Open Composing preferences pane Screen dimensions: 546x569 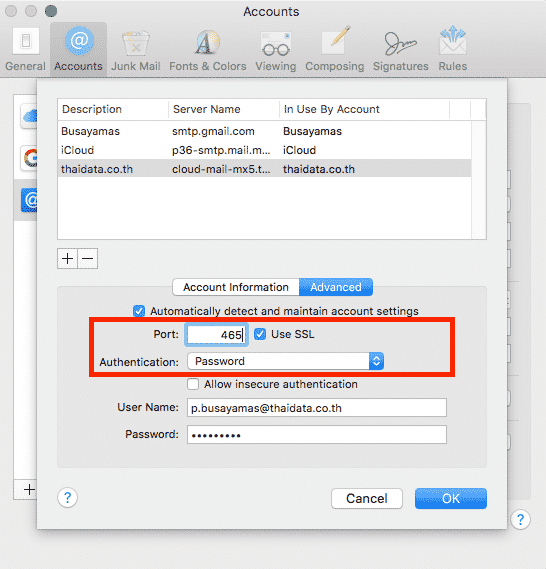click(x=334, y=50)
